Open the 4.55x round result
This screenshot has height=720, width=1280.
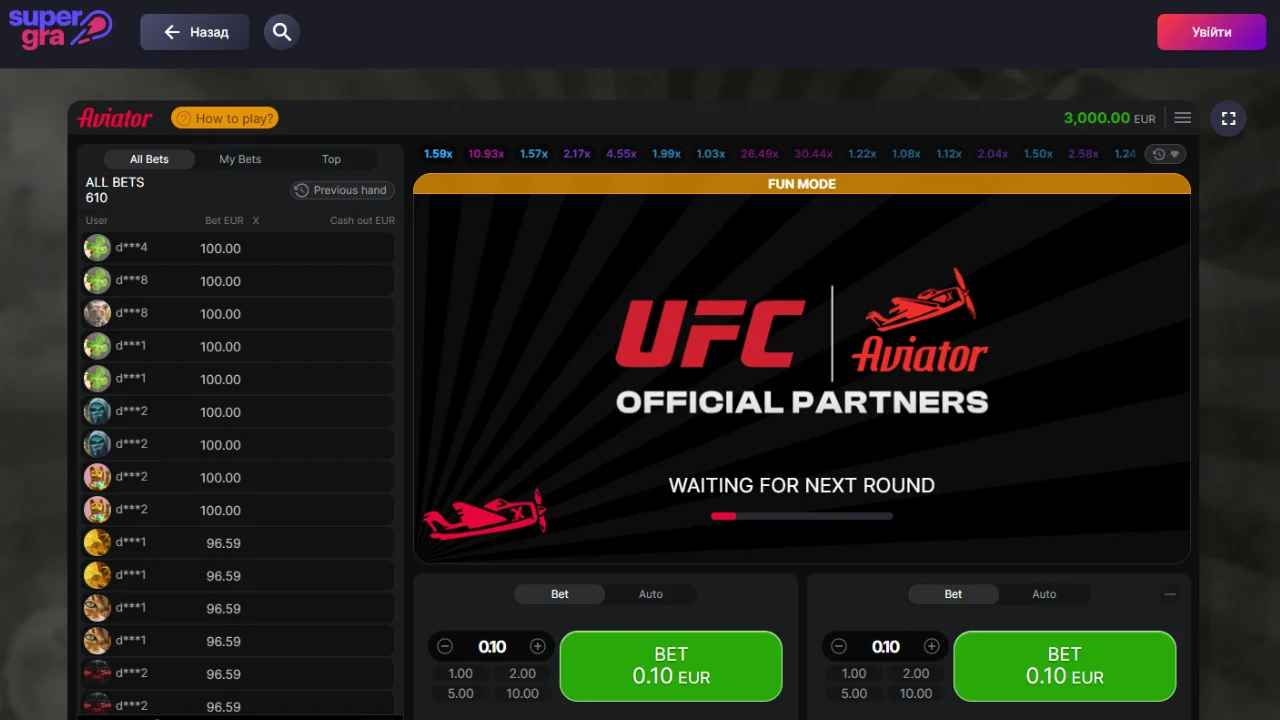click(x=621, y=154)
